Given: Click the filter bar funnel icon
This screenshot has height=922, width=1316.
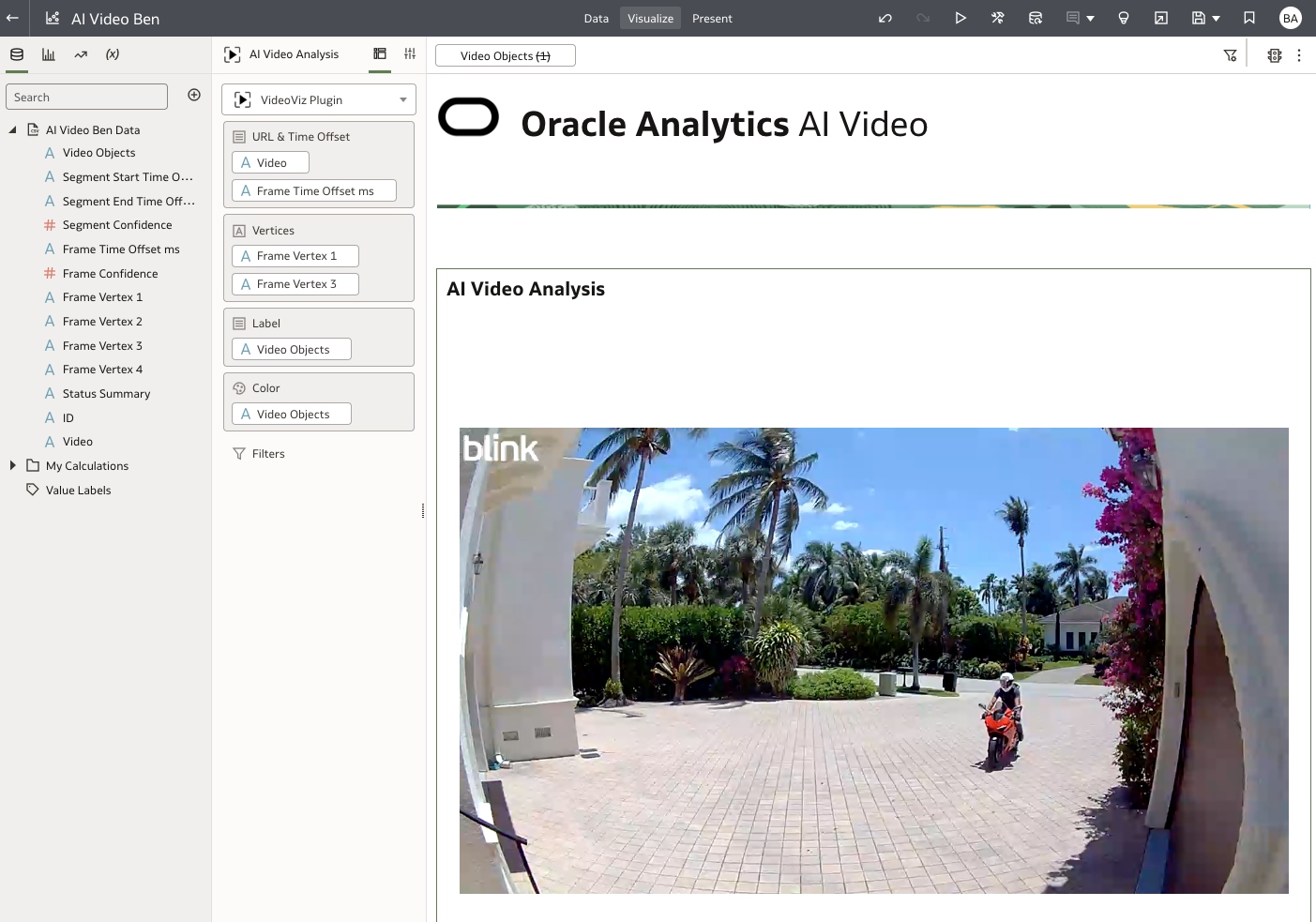Looking at the screenshot, I should pyautogui.click(x=1231, y=55).
